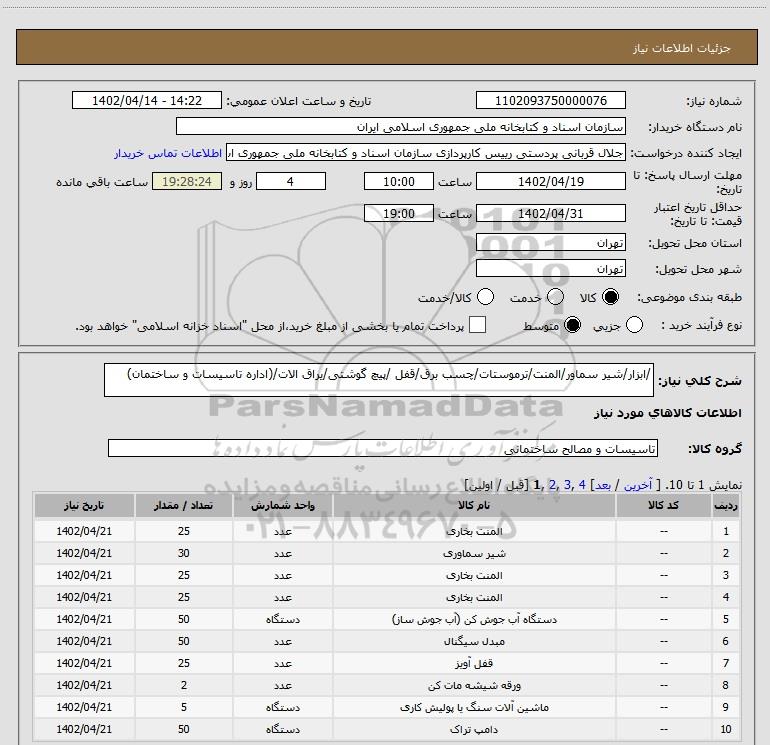The height and width of the screenshot is (745, 770).
Task: Click the تعداد / مقدار column header
Action: [184, 505]
